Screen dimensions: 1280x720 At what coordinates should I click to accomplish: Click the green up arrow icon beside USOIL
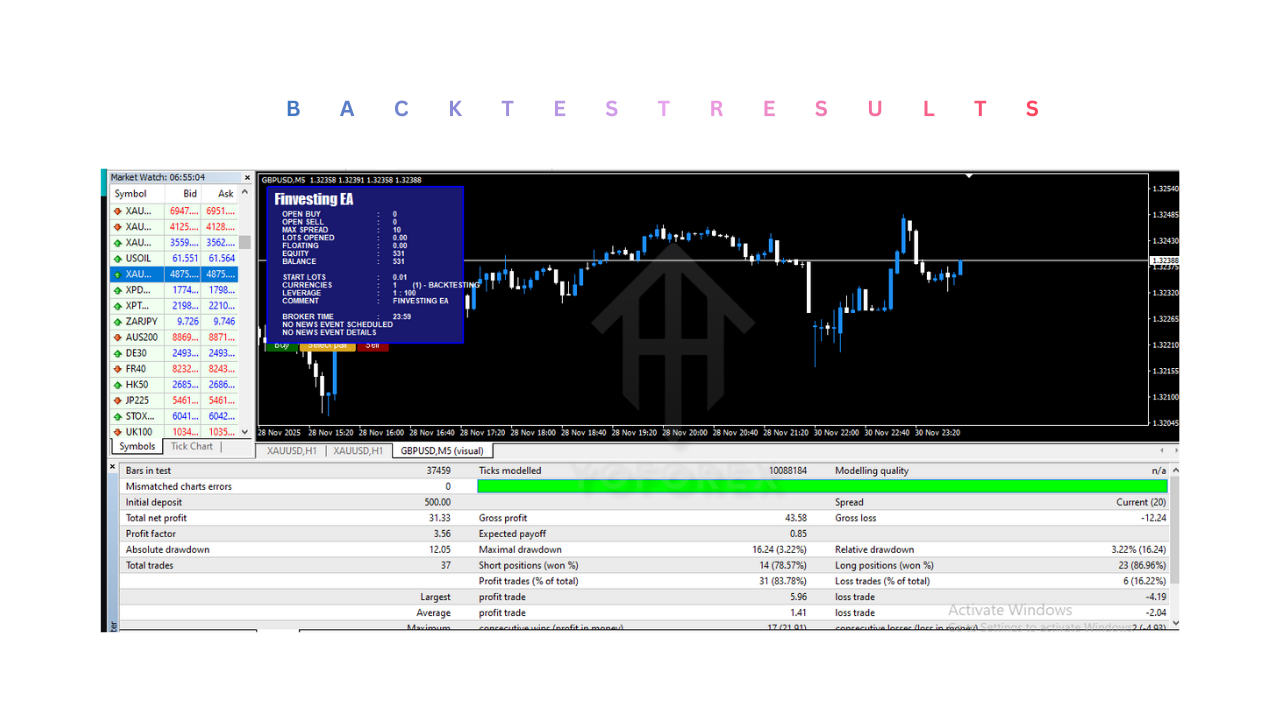coord(118,258)
